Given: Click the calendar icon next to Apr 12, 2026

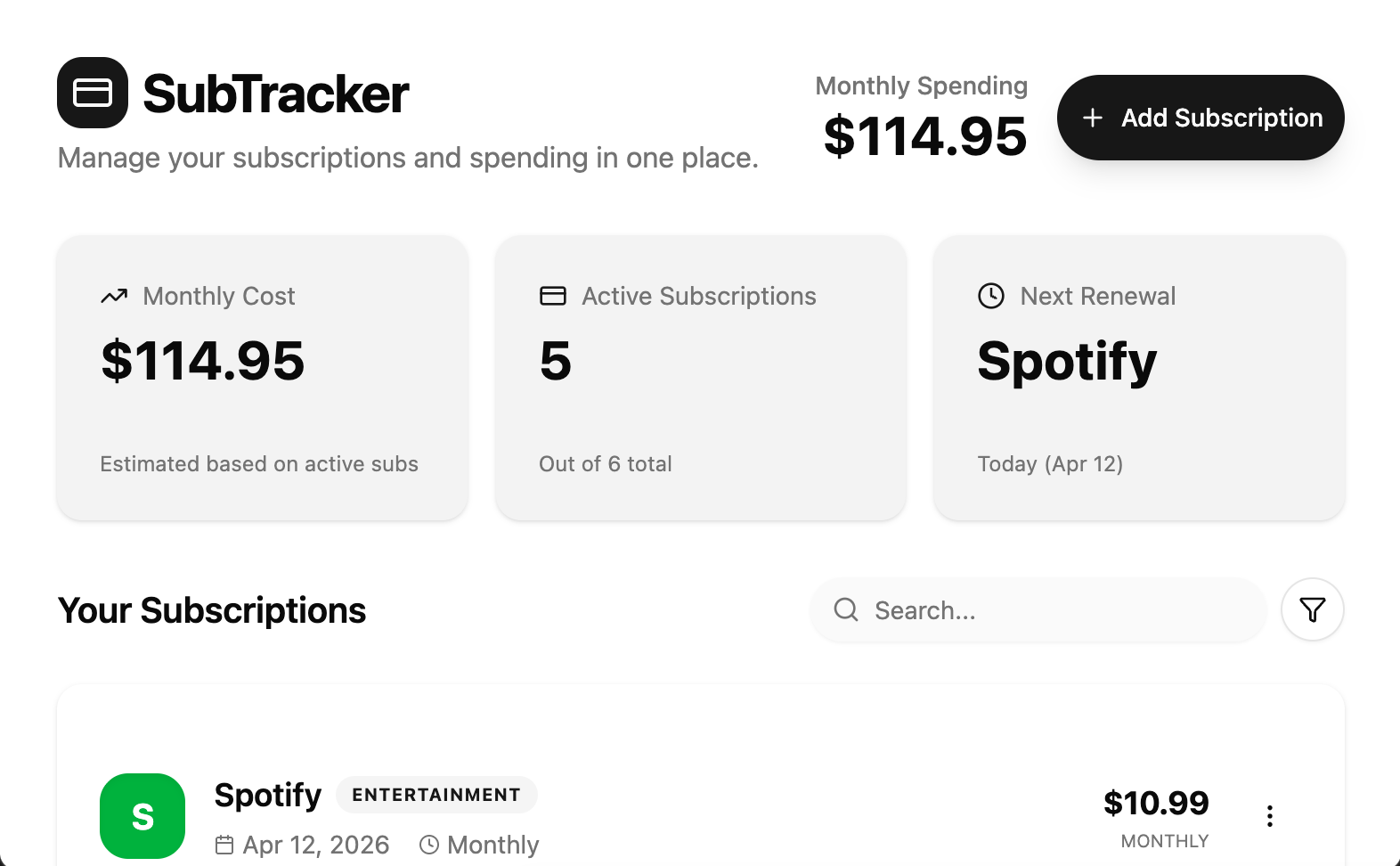Looking at the screenshot, I should pyautogui.click(x=224, y=845).
